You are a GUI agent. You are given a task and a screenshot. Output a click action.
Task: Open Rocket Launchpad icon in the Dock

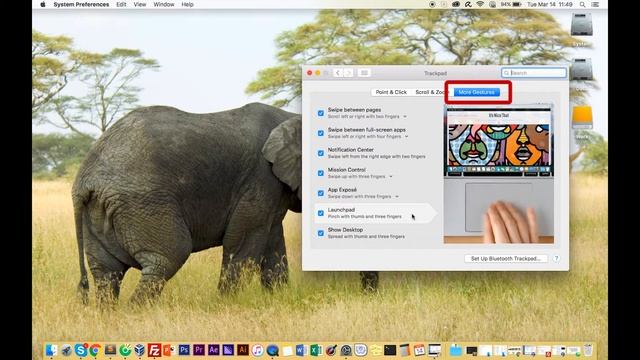pyautogui.click(x=66, y=350)
